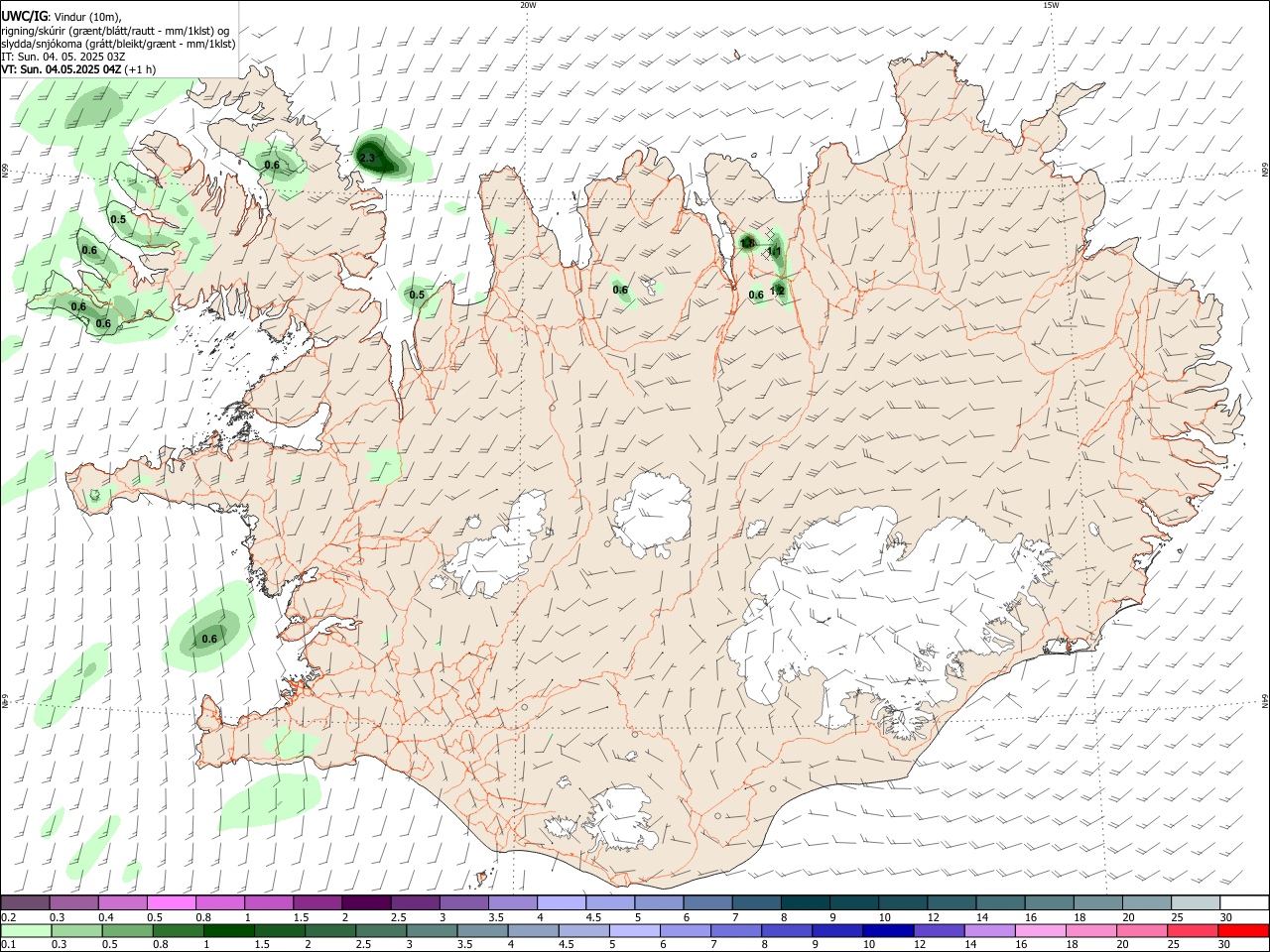Click the UWC/IG title text
The width and height of the screenshot is (1270, 952).
click(x=24, y=16)
